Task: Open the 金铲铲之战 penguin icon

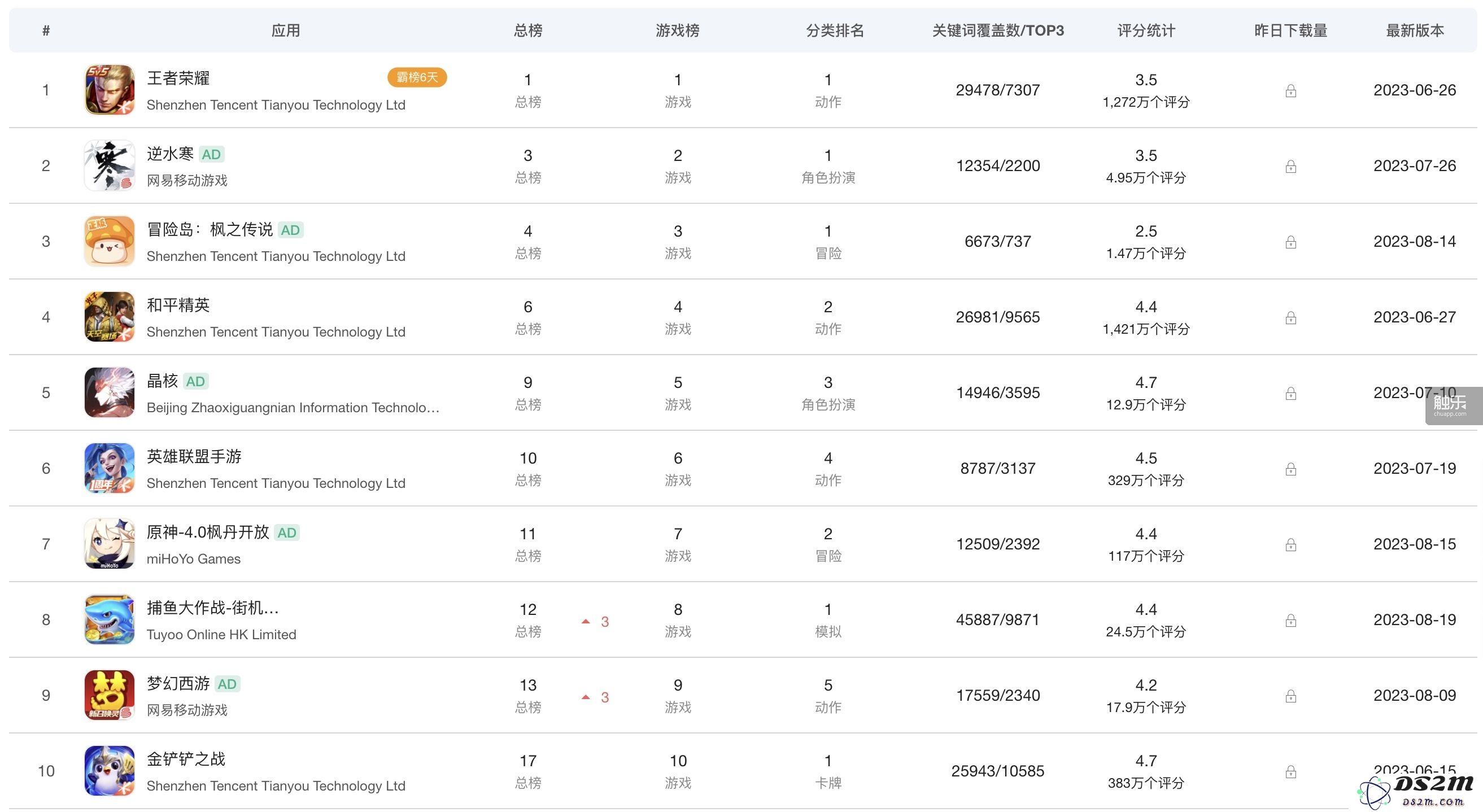Action: pos(110,771)
